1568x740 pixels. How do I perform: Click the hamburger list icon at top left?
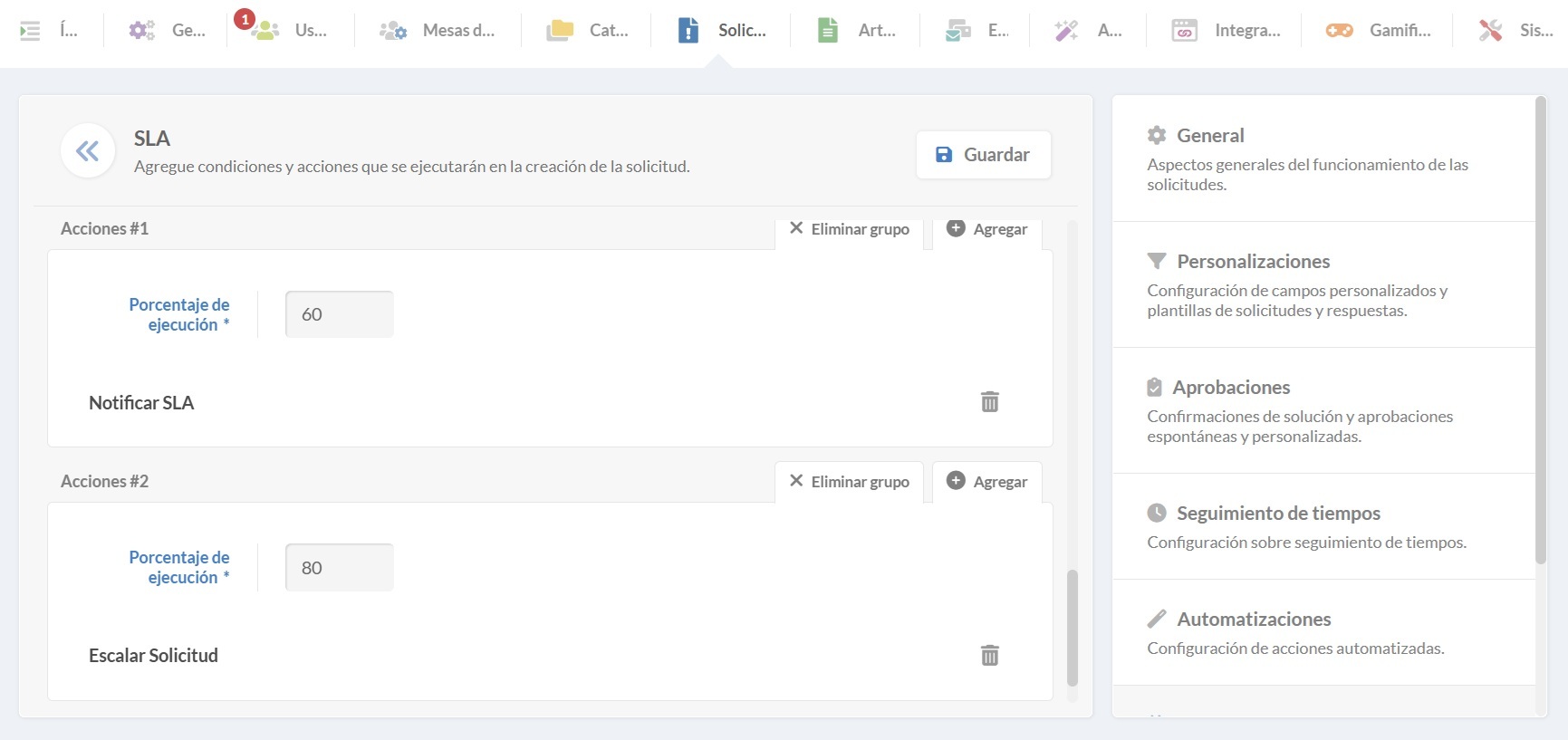click(30, 31)
